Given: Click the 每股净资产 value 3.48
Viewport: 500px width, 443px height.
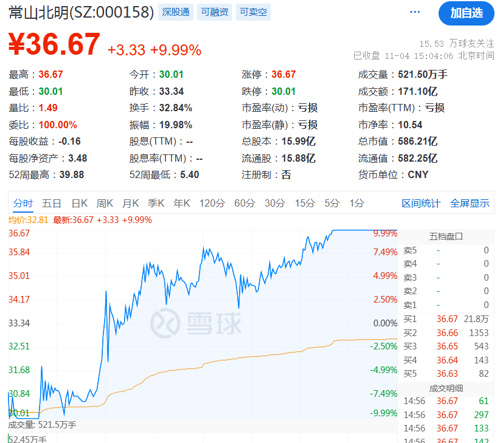Looking at the screenshot, I should 78,158.
